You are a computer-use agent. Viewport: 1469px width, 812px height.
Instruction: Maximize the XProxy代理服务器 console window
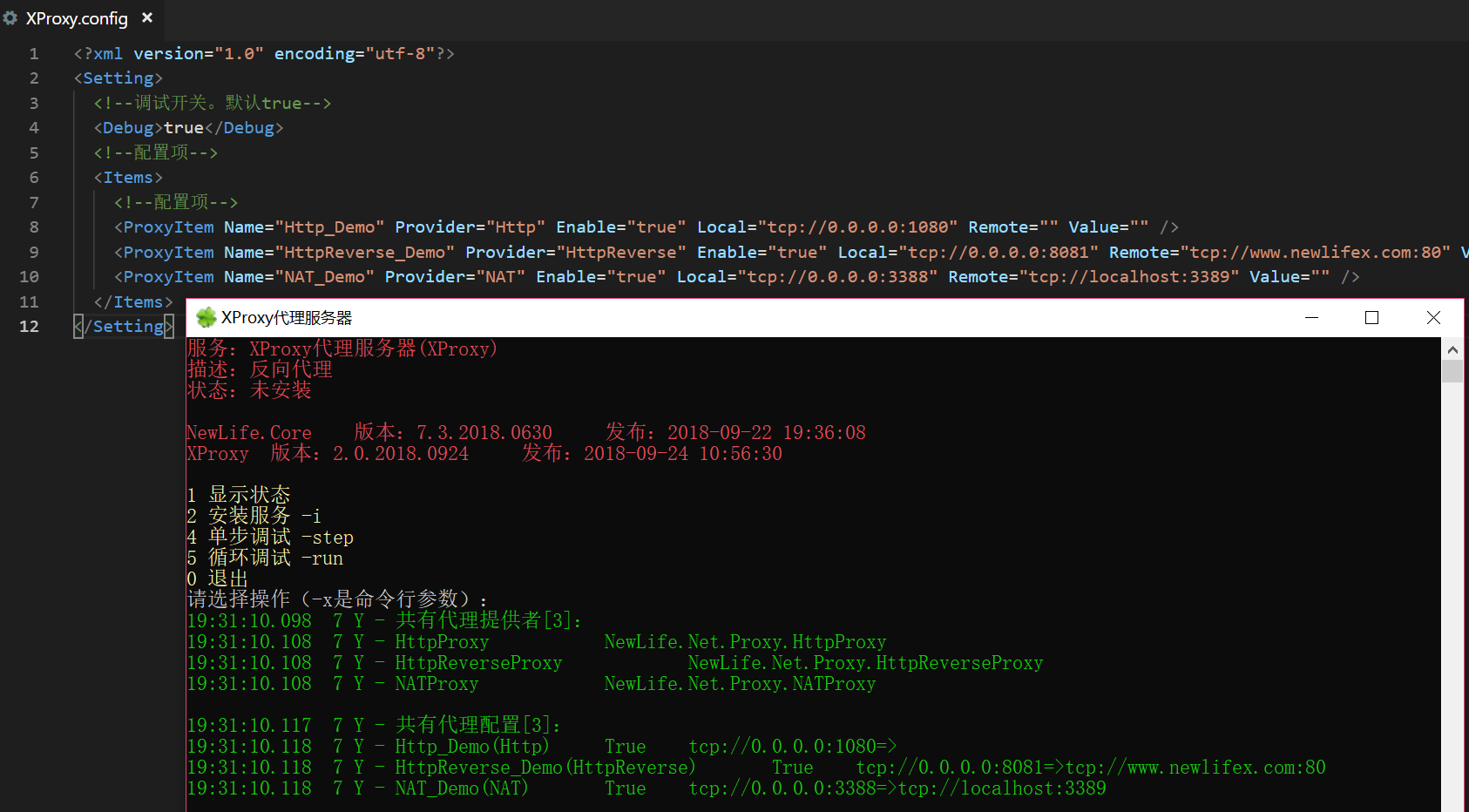[x=1371, y=318]
